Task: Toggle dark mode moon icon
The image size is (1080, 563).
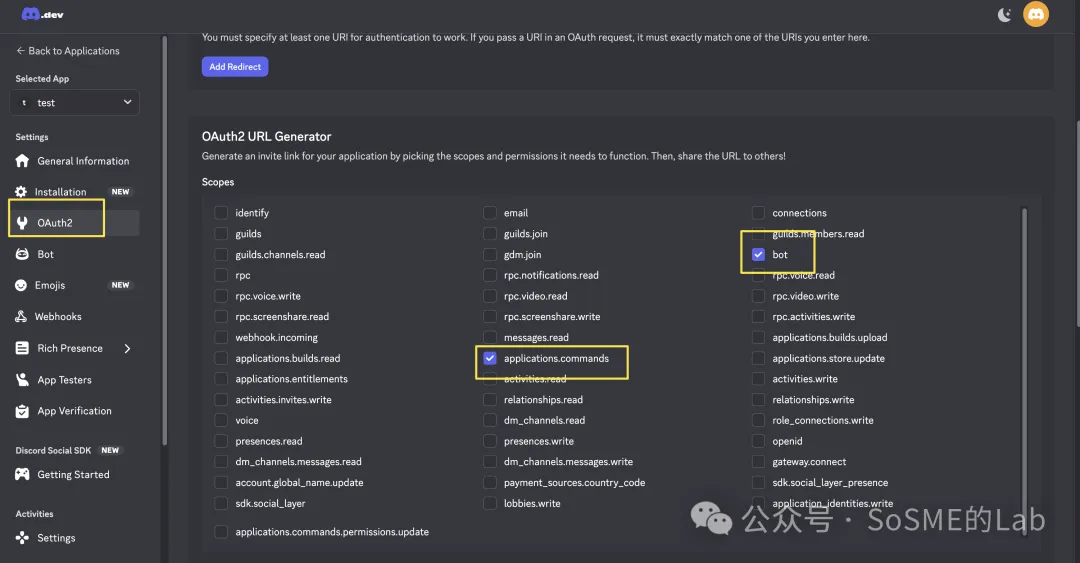Action: click(x=1005, y=14)
